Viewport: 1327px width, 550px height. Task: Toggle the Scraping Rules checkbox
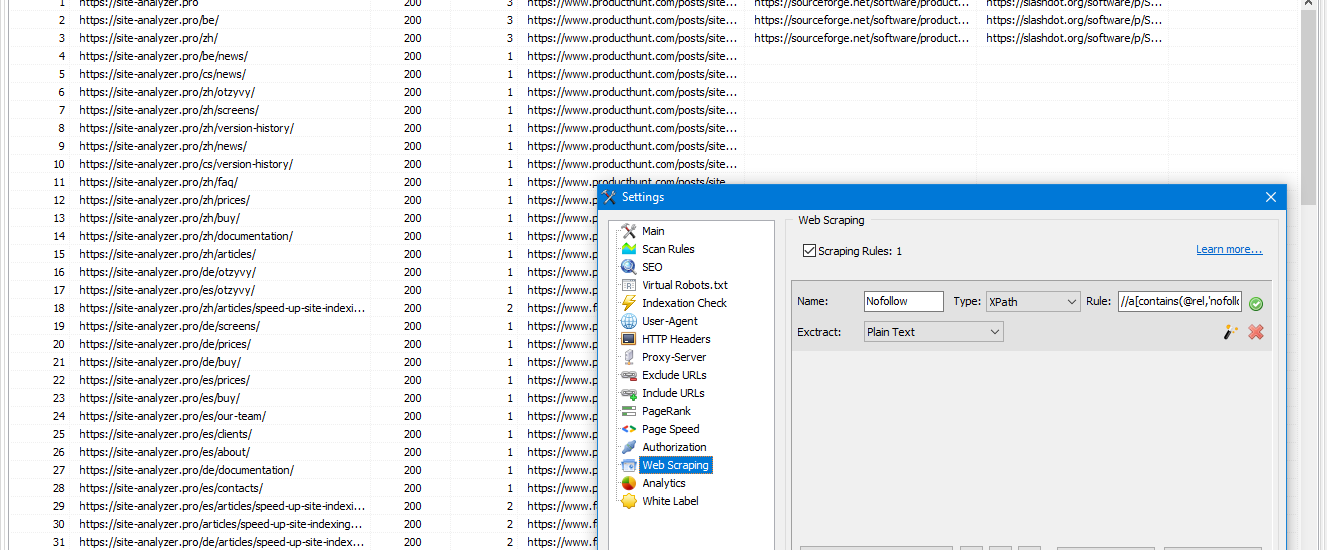[810, 250]
